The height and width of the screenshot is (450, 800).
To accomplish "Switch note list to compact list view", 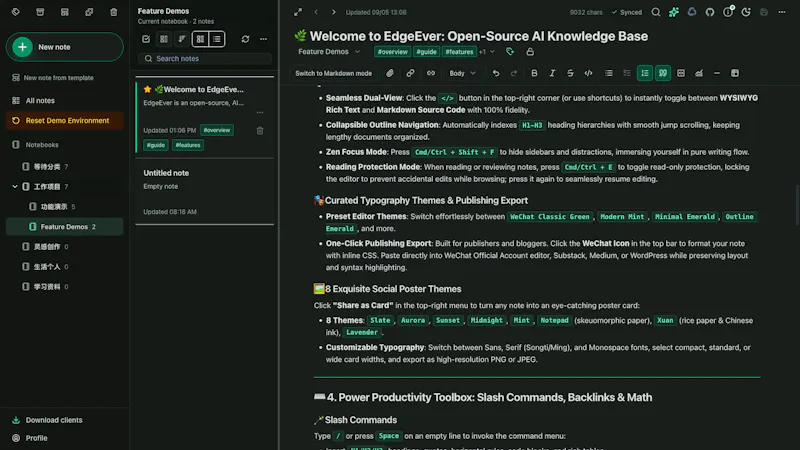I will 217,39.
